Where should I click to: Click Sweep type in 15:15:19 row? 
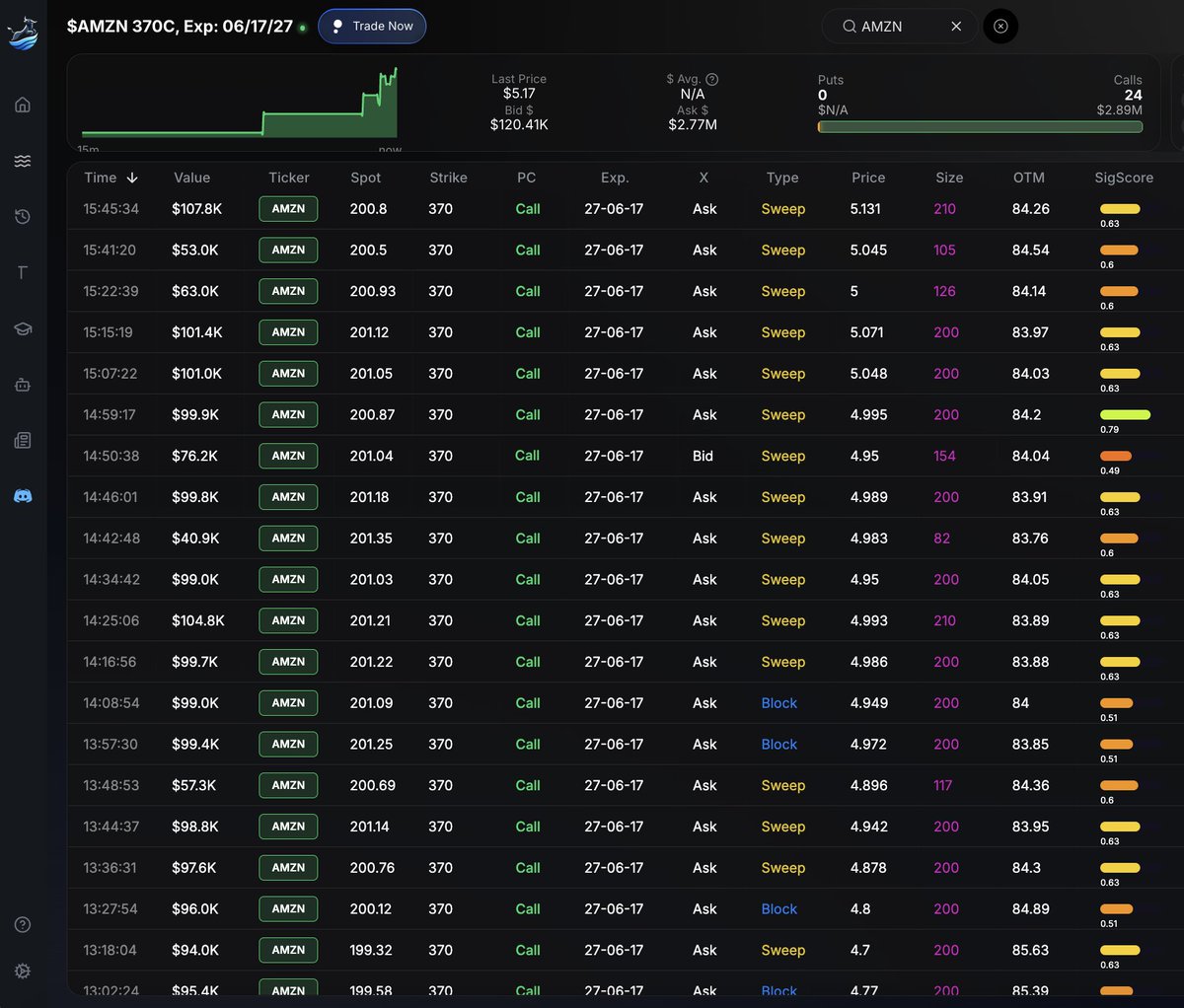783,332
